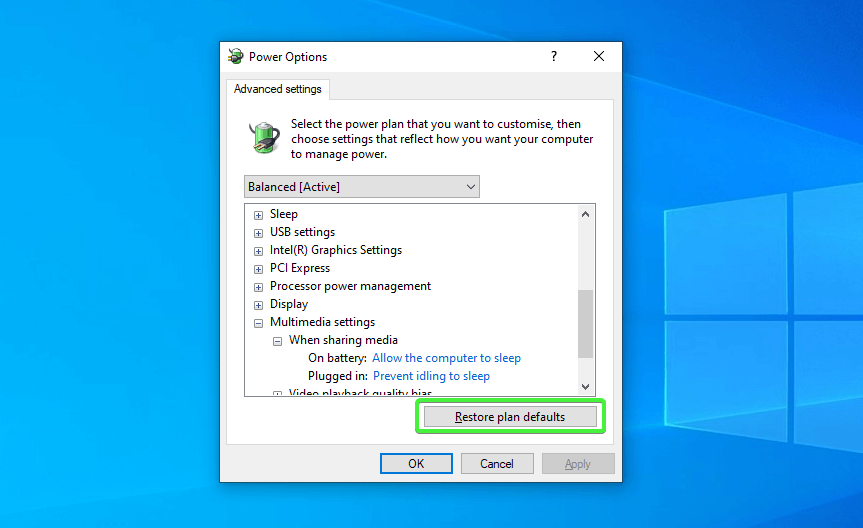Switch to the Advanced settings tab

pyautogui.click(x=277, y=89)
